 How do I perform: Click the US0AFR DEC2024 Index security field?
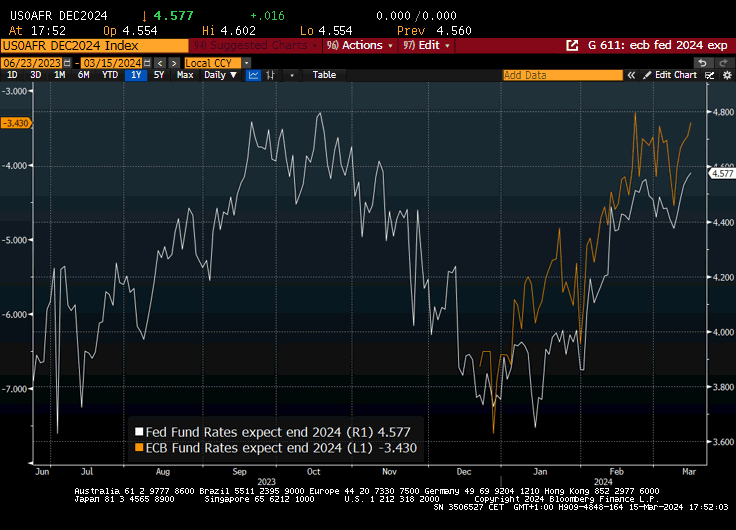pos(94,46)
